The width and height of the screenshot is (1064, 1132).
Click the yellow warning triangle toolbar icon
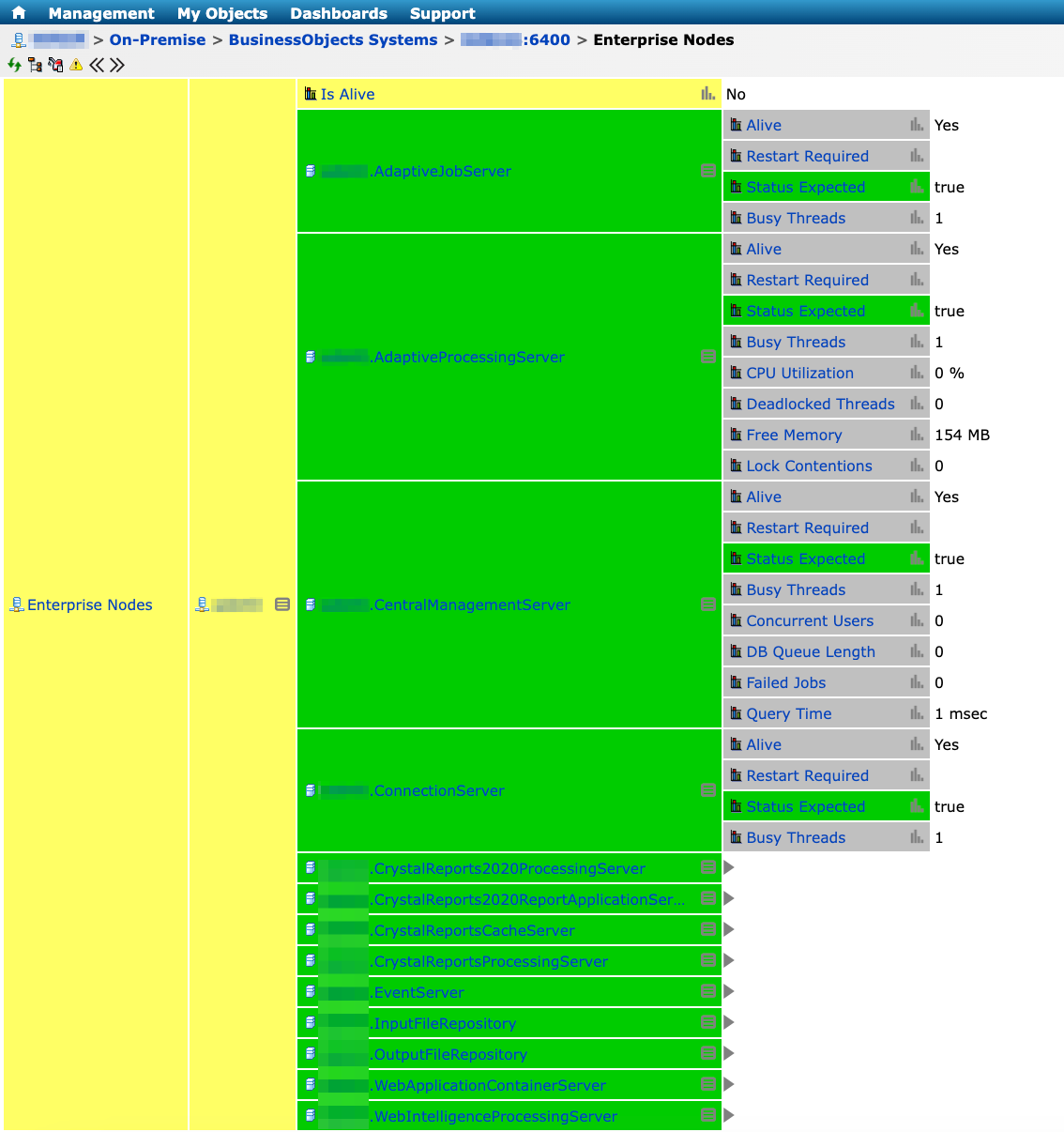tap(76, 65)
